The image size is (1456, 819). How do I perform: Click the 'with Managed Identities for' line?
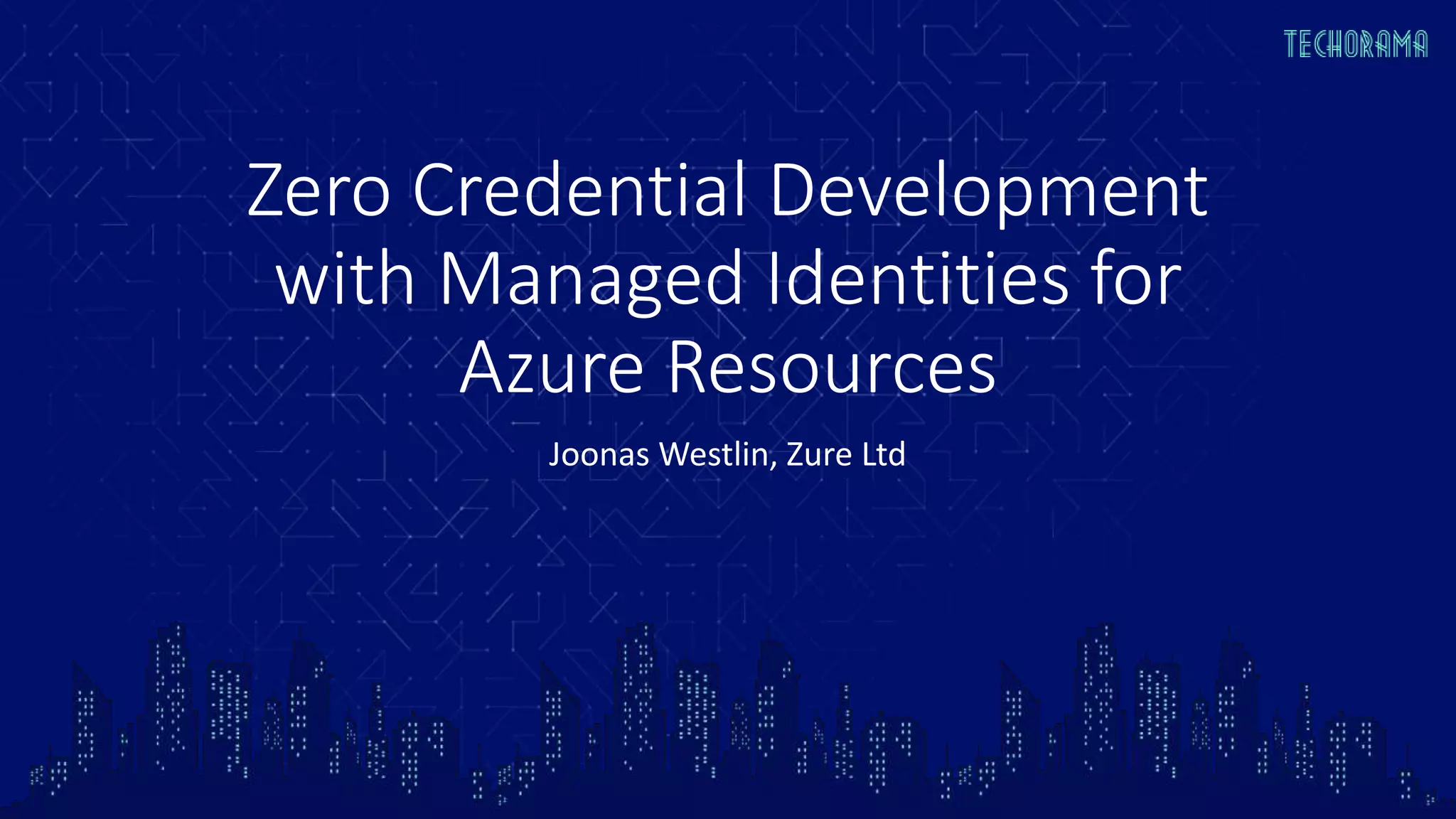[729, 279]
